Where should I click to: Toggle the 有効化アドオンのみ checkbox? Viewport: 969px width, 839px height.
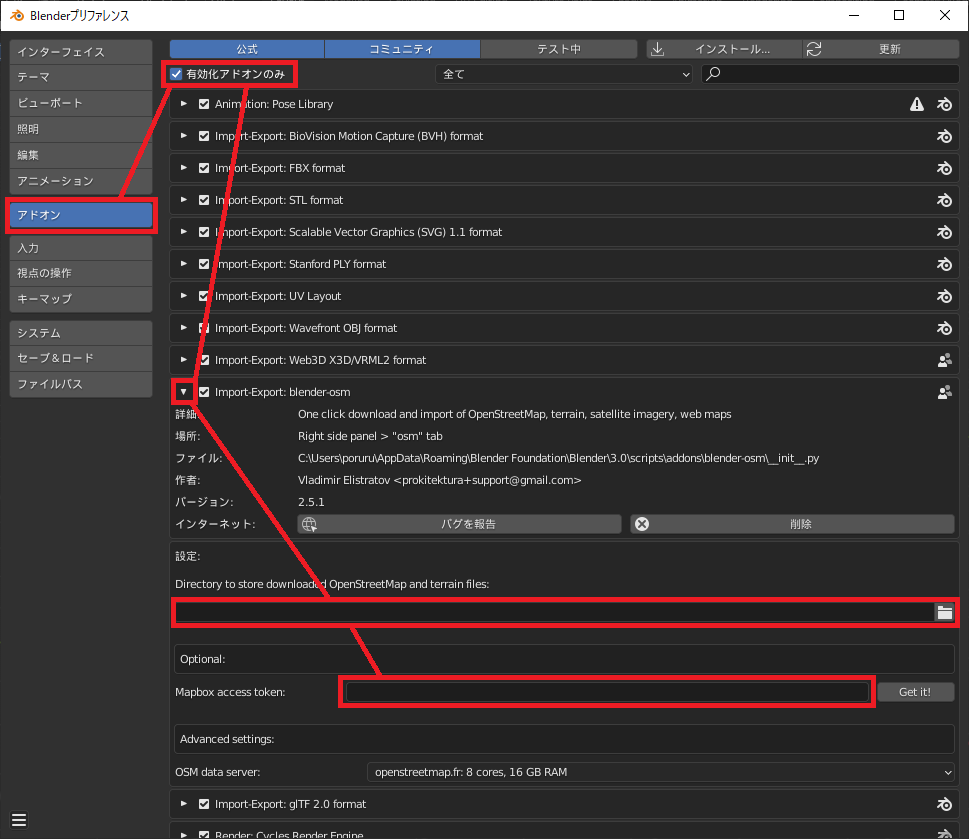pos(177,74)
